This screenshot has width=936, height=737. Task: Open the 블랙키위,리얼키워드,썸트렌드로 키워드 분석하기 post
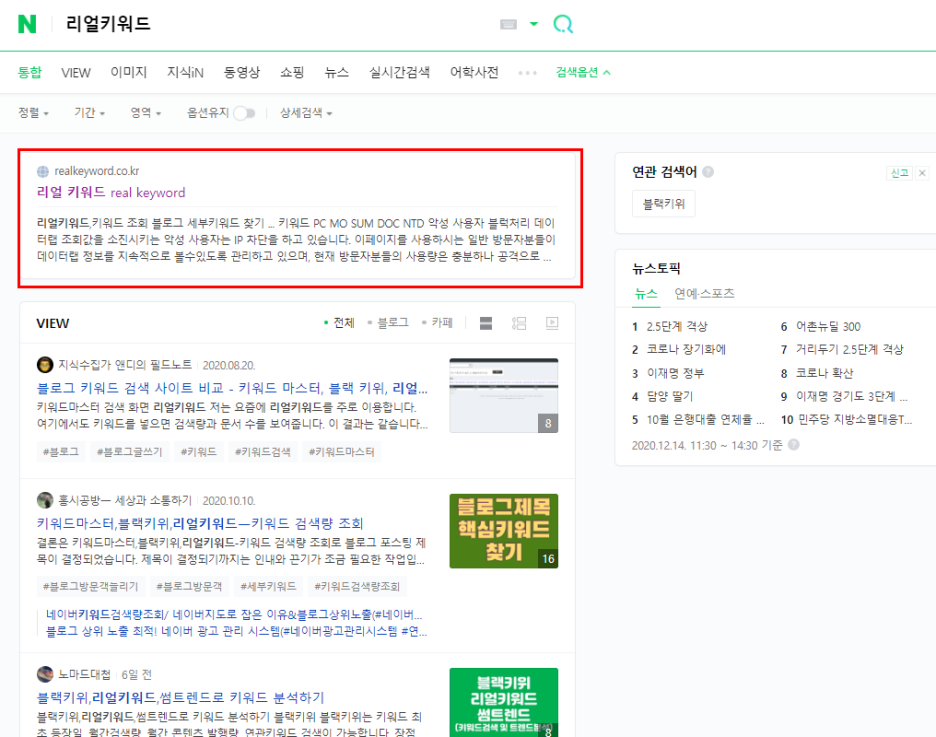(x=180, y=698)
